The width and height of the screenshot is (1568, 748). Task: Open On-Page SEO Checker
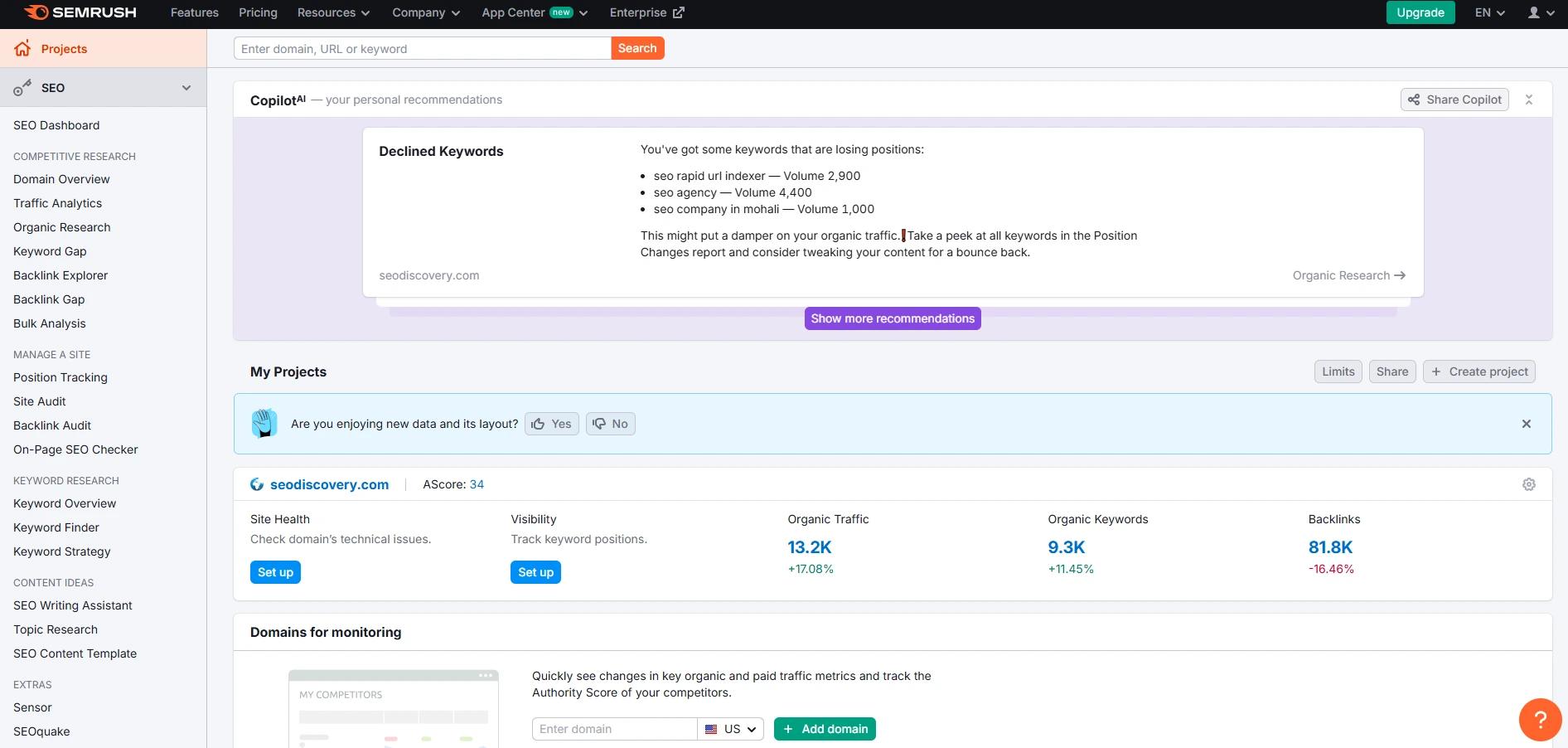pos(75,449)
